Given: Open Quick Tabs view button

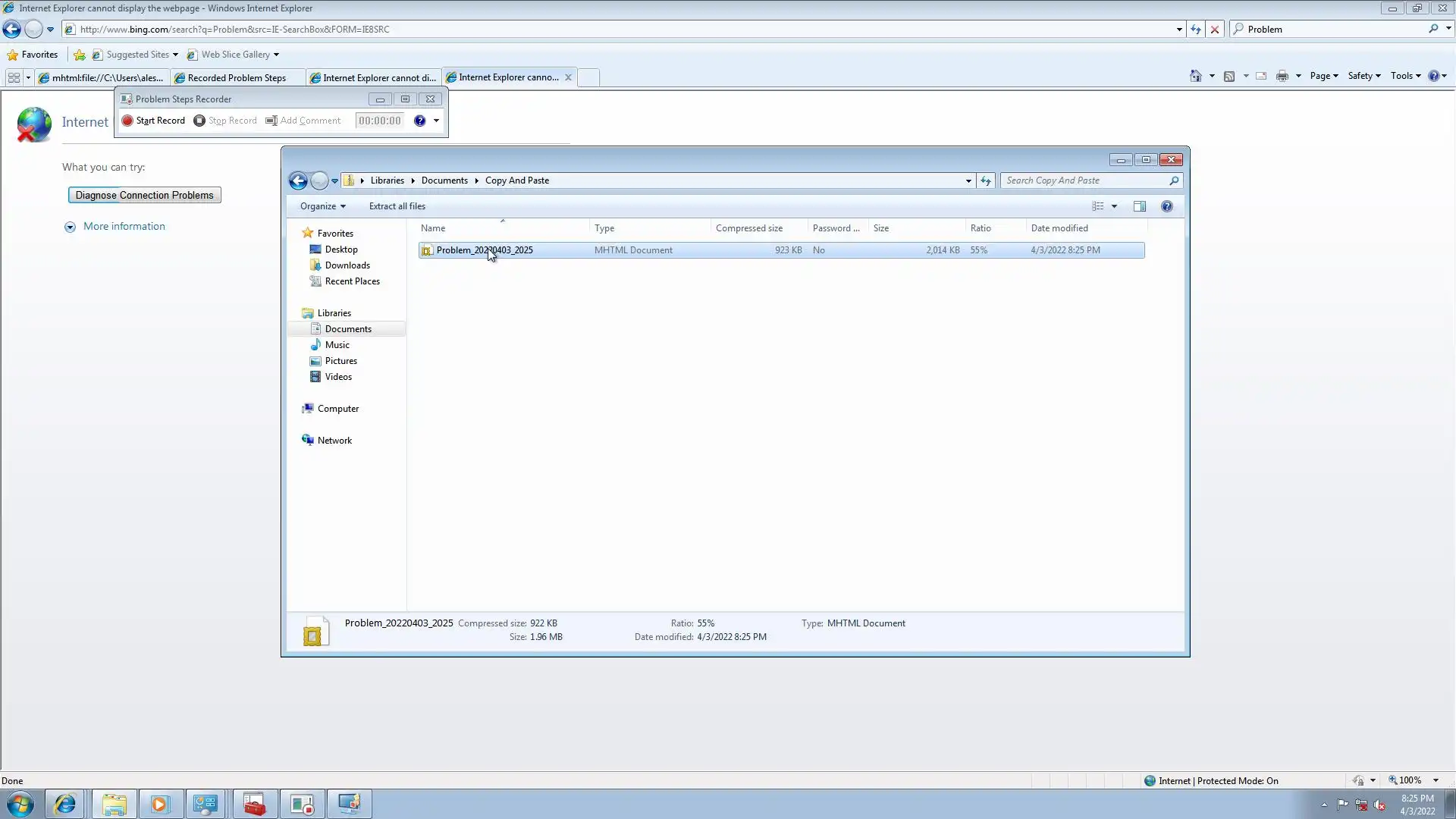Looking at the screenshot, I should (x=14, y=77).
